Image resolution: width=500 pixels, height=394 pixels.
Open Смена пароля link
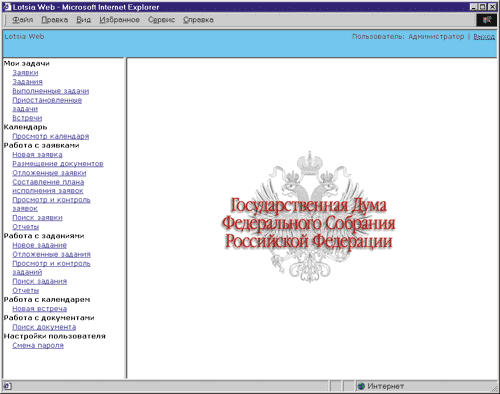pyautogui.click(x=38, y=346)
